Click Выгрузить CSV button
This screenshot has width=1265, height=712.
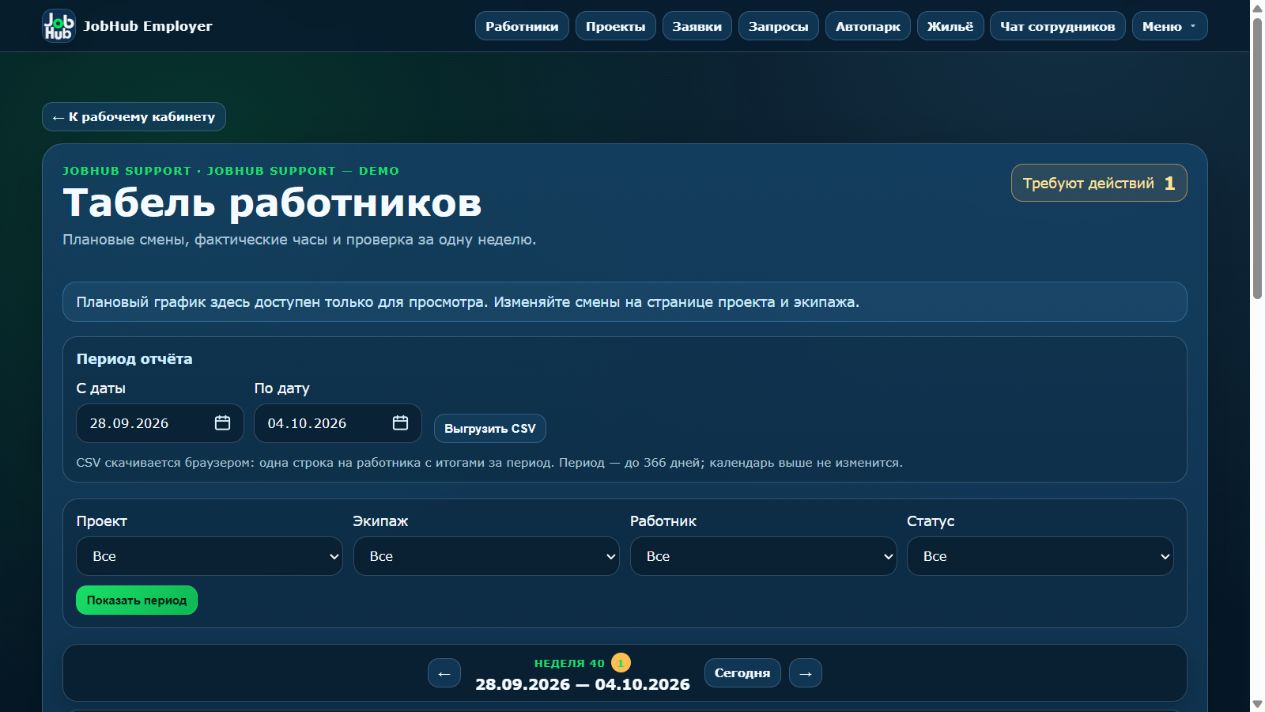[490, 428]
